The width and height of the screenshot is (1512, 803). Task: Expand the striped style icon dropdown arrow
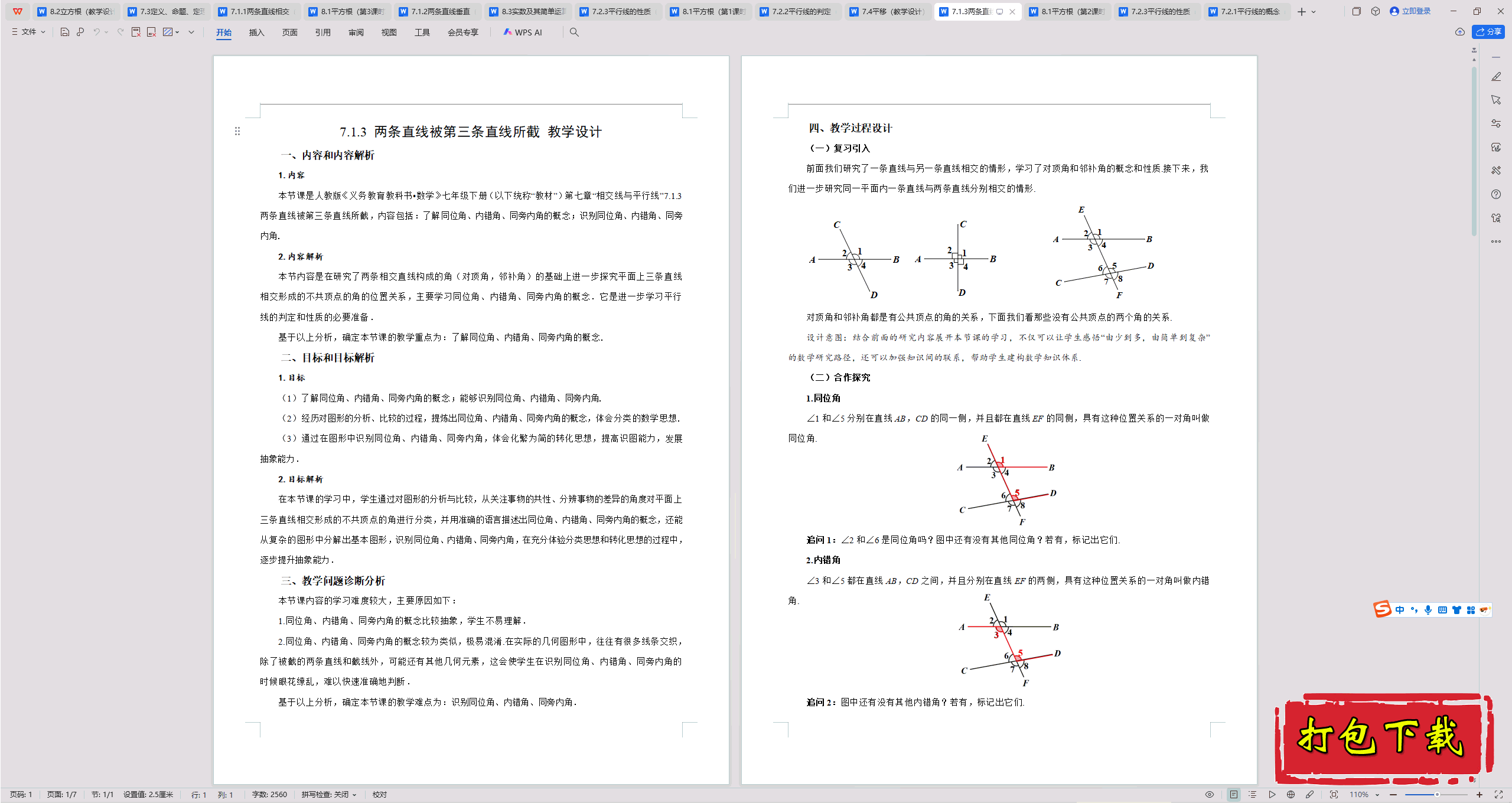[x=177, y=32]
